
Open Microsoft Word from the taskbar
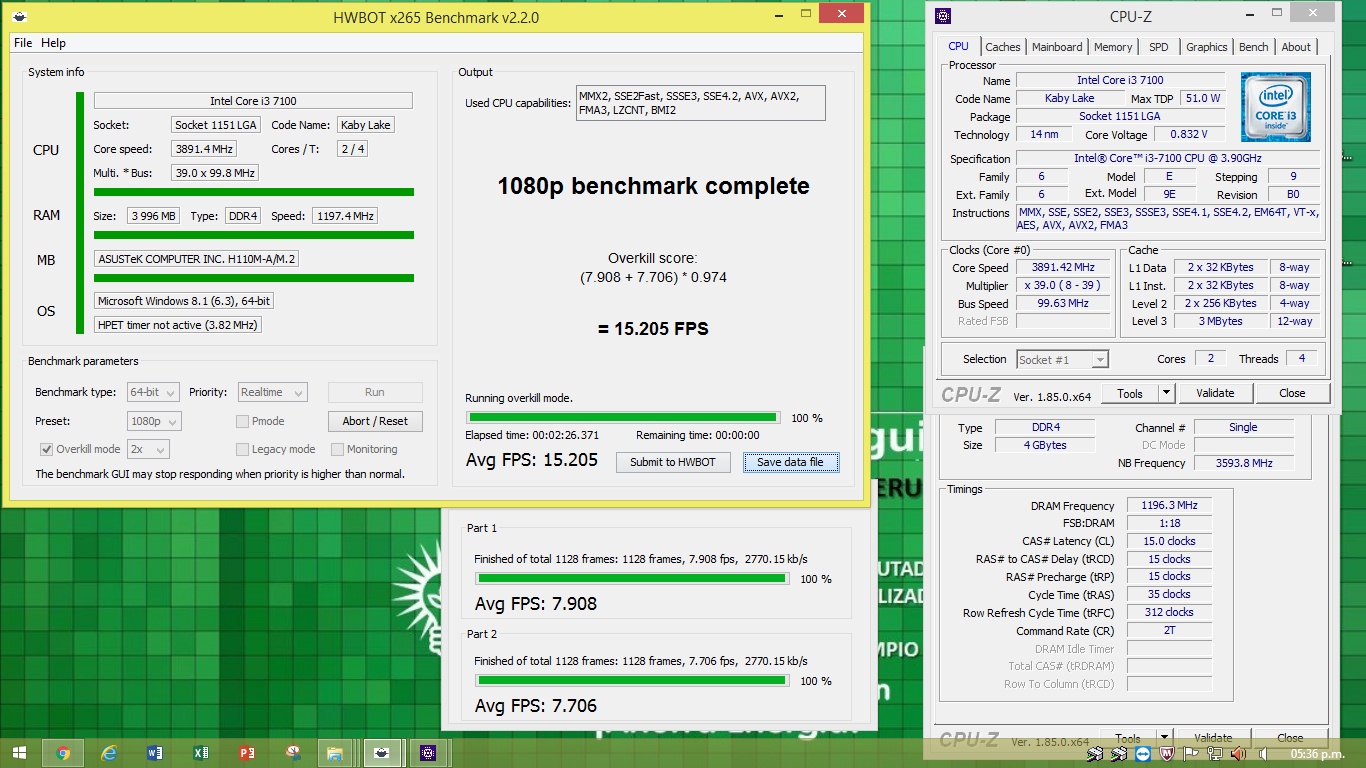pyautogui.click(x=155, y=753)
